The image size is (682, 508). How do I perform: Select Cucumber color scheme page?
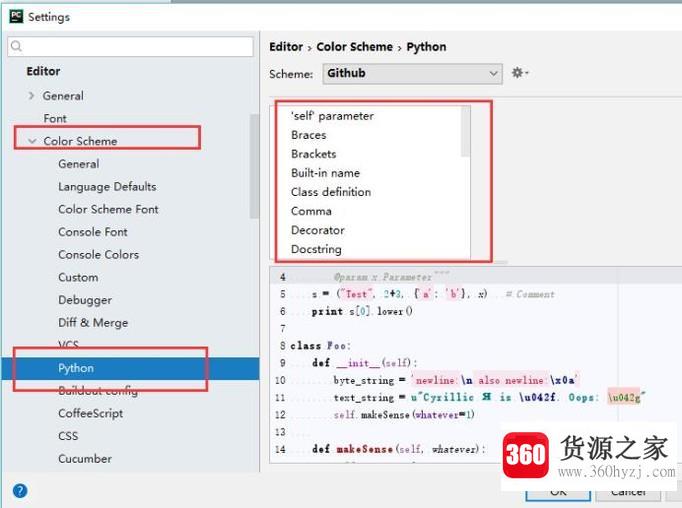pos(85,458)
